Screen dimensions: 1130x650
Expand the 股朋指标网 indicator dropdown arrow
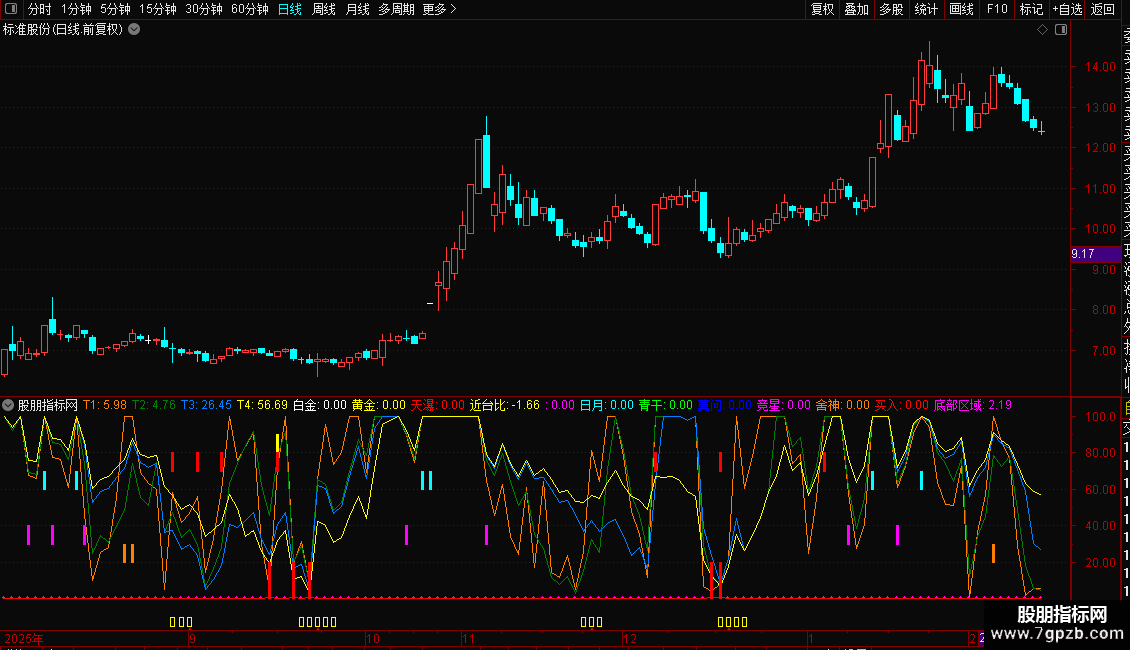pos(8,405)
